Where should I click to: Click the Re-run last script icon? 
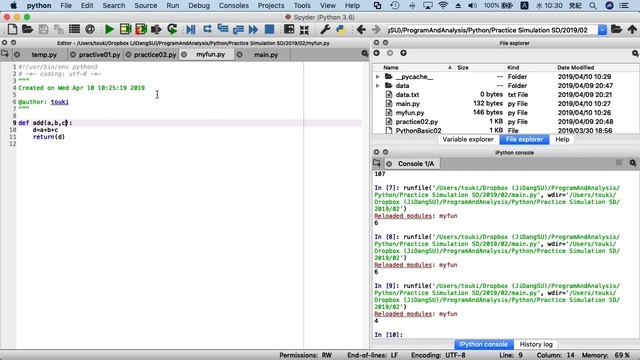tap(172, 29)
